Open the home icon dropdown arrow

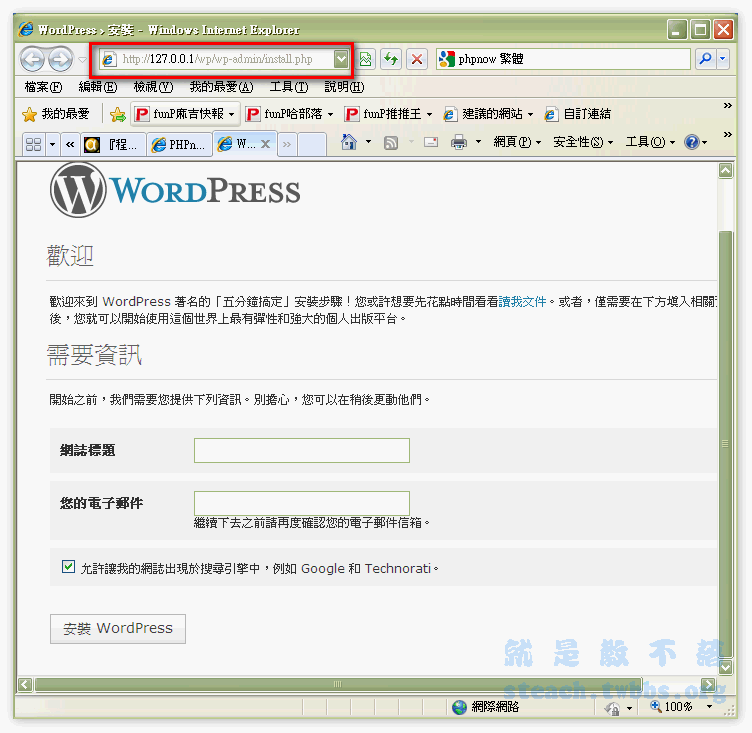(x=368, y=142)
